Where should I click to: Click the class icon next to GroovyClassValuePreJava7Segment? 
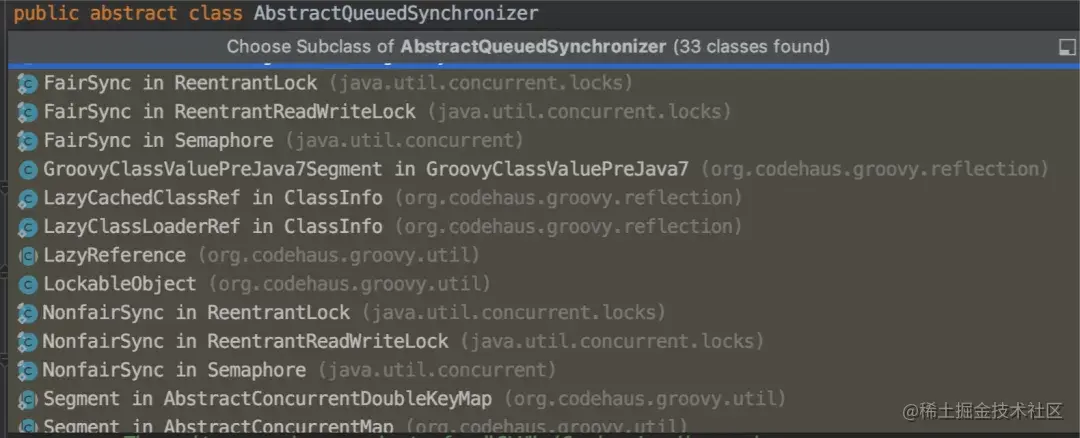(28, 170)
